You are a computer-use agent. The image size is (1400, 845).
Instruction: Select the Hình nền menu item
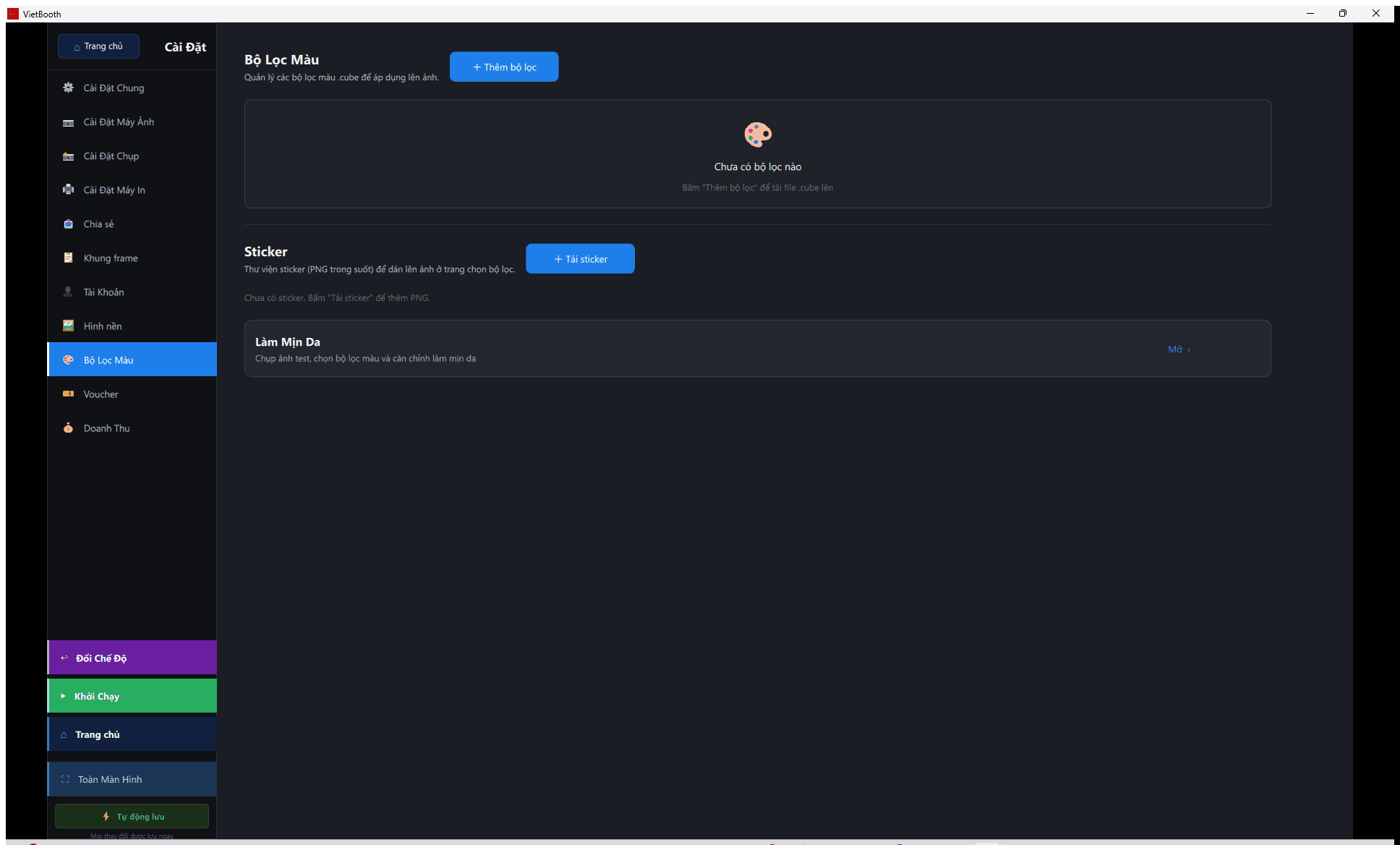132,326
